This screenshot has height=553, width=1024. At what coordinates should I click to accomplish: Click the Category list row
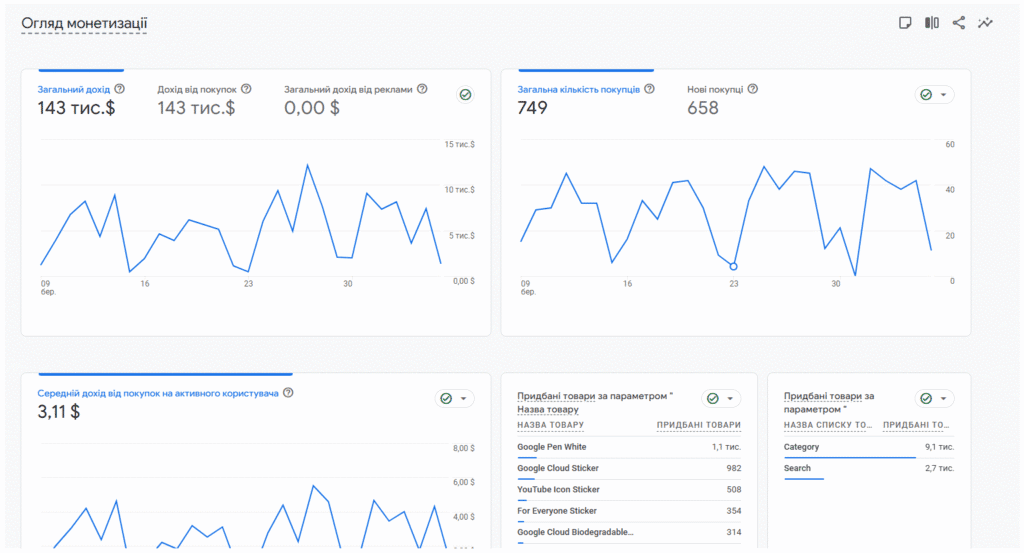(869, 447)
